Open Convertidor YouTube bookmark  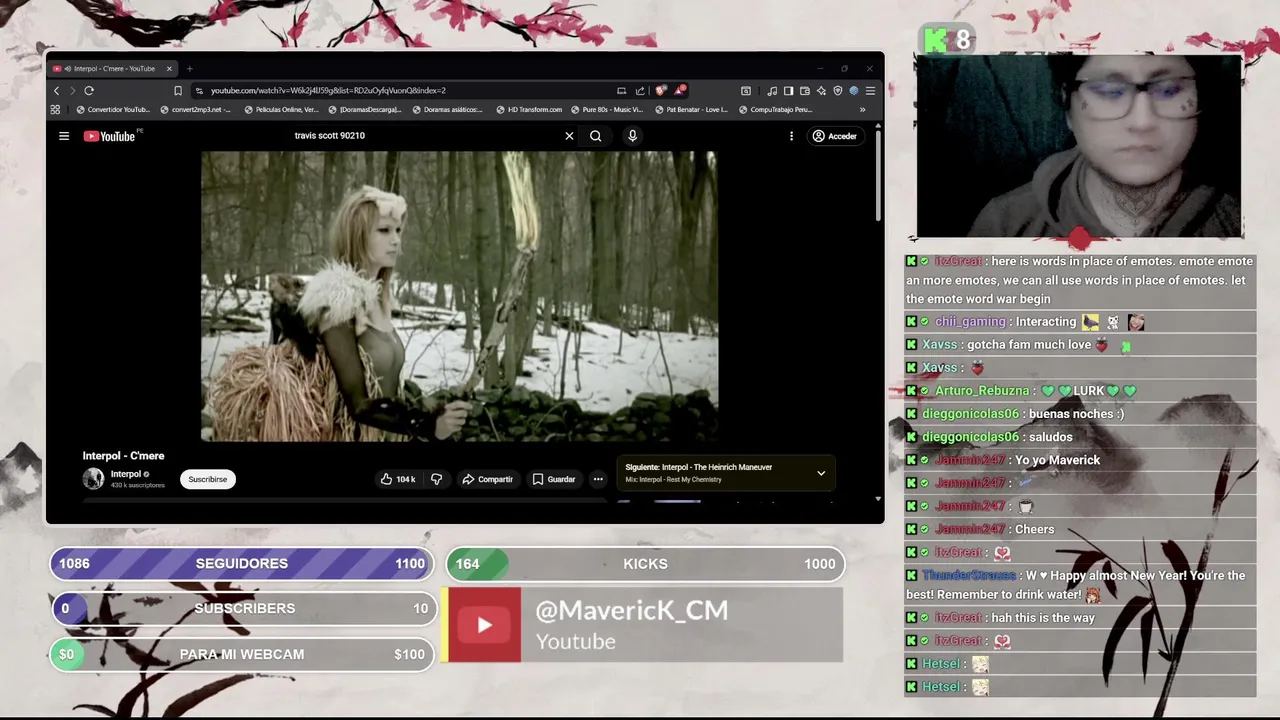pyautogui.click(x=113, y=110)
